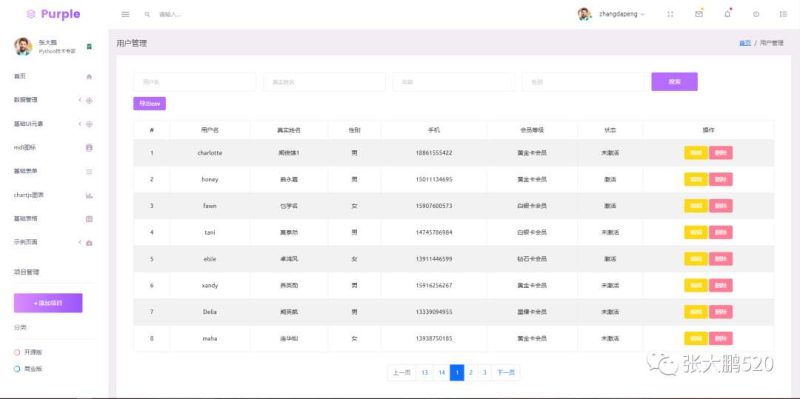This screenshot has height=399, width=800.
Task: Expand the 基础UI元素 menu chevron
Action: pos(80,124)
